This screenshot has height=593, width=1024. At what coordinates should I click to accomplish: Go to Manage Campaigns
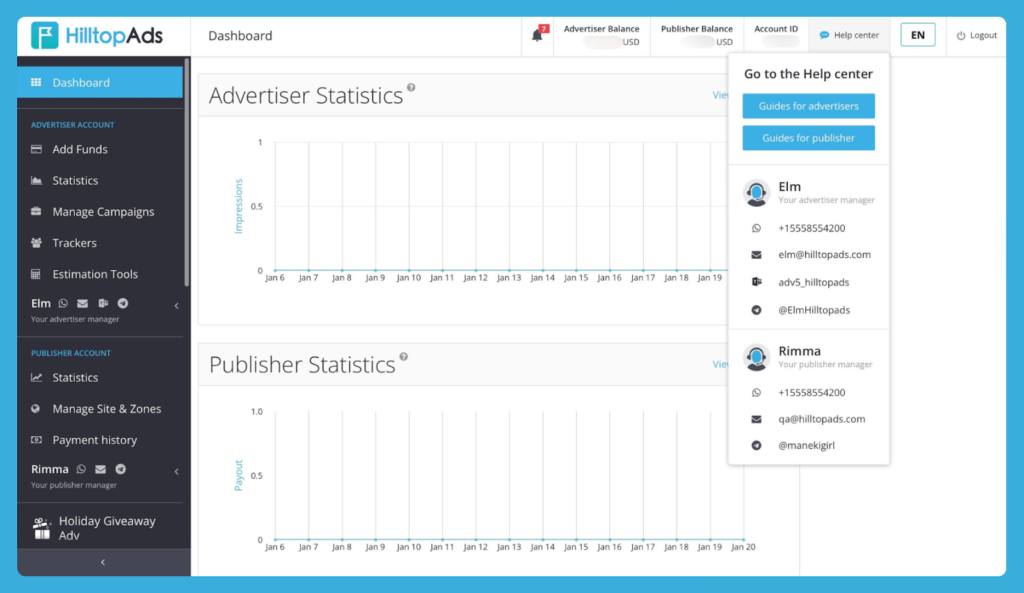click(103, 212)
